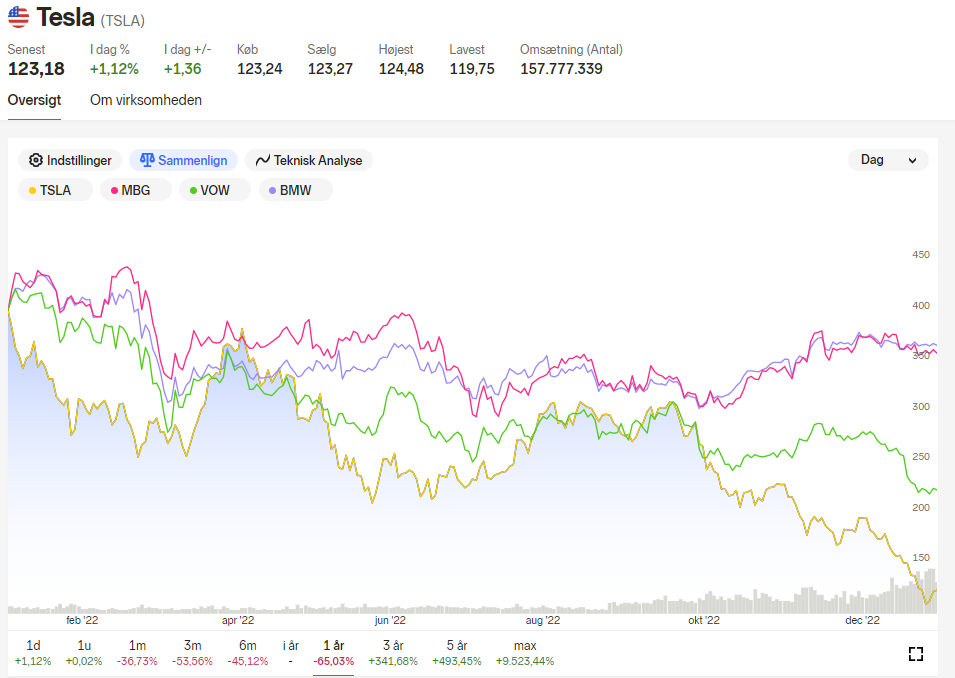This screenshot has height=678, width=955.
Task: Select the 1d time range
Action: [x=33, y=653]
